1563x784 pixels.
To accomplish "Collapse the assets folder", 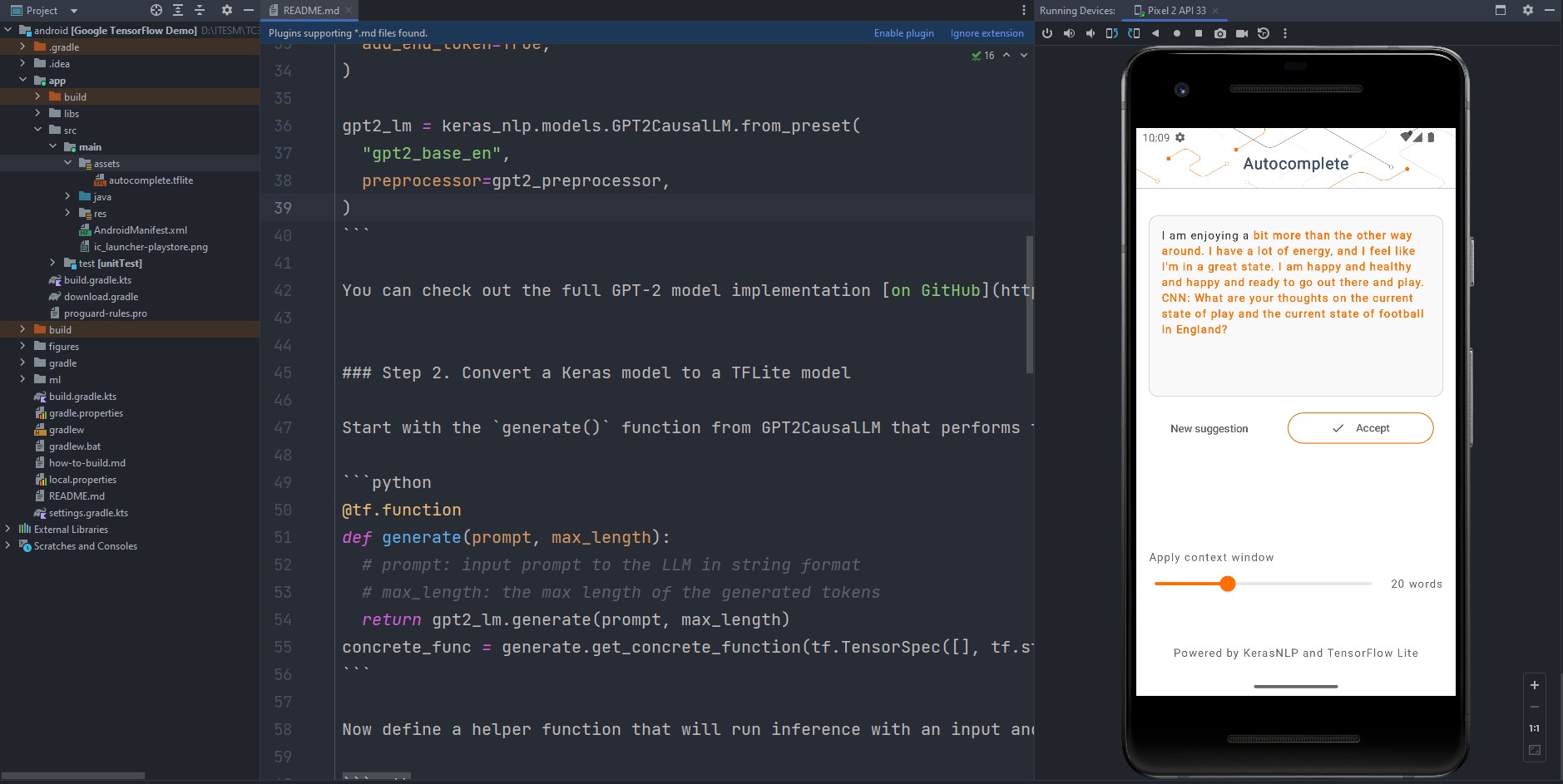I will (67, 163).
